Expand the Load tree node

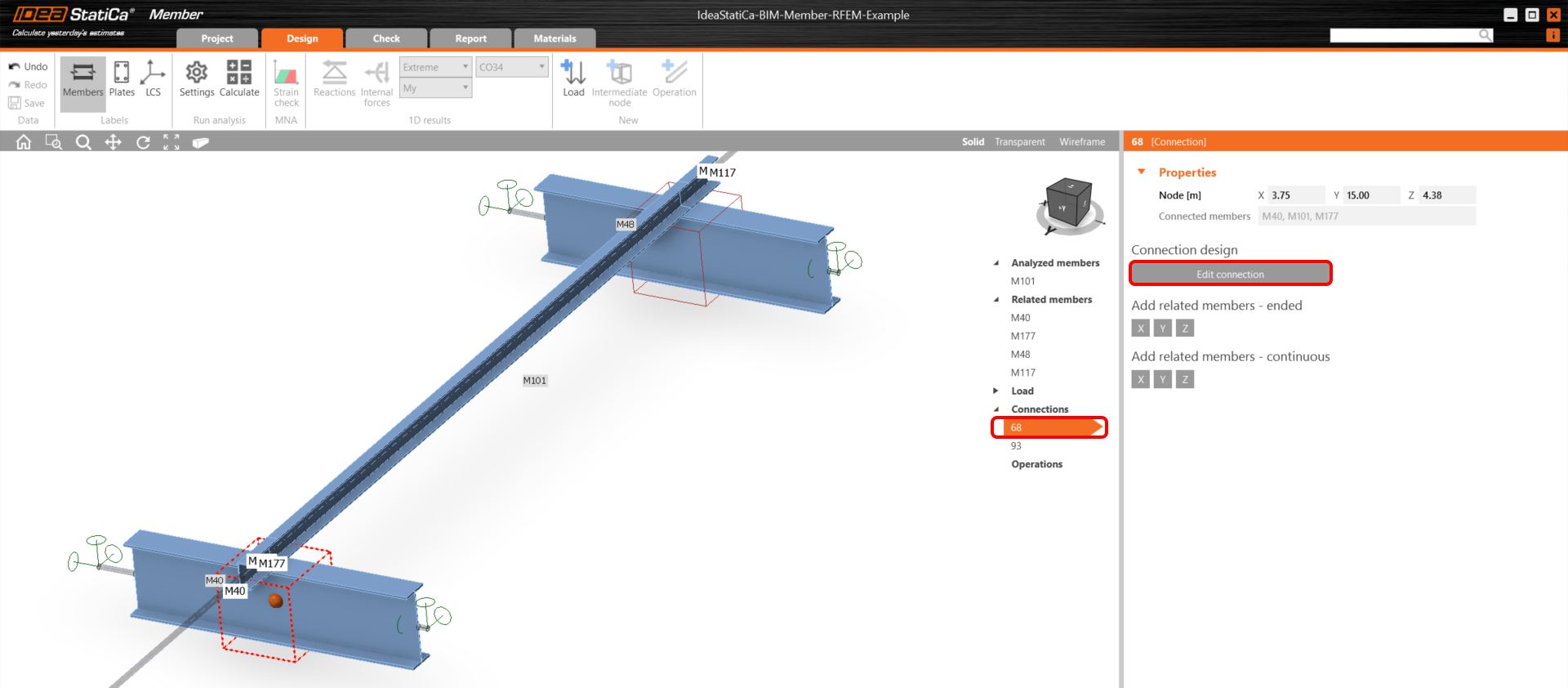tap(996, 391)
